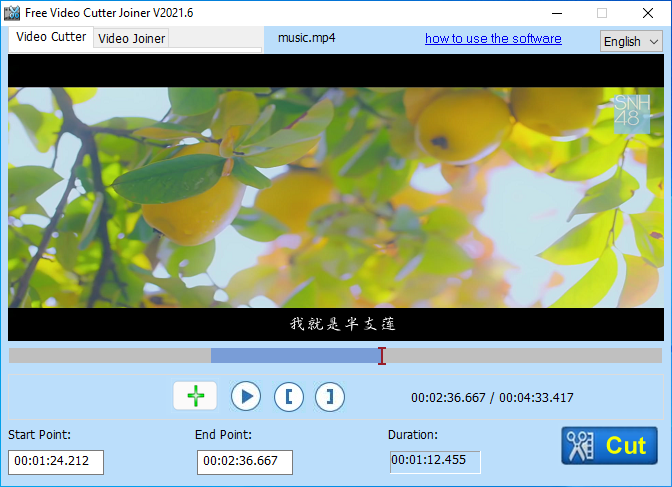Screen dimensions: 672x487
Task: Click the green plus add file icon
Action: click(x=195, y=396)
